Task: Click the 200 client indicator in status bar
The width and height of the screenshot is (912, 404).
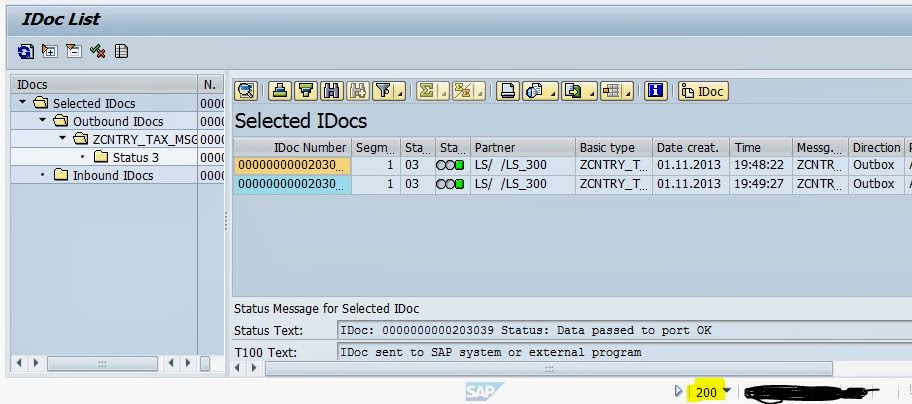Action: [x=706, y=392]
